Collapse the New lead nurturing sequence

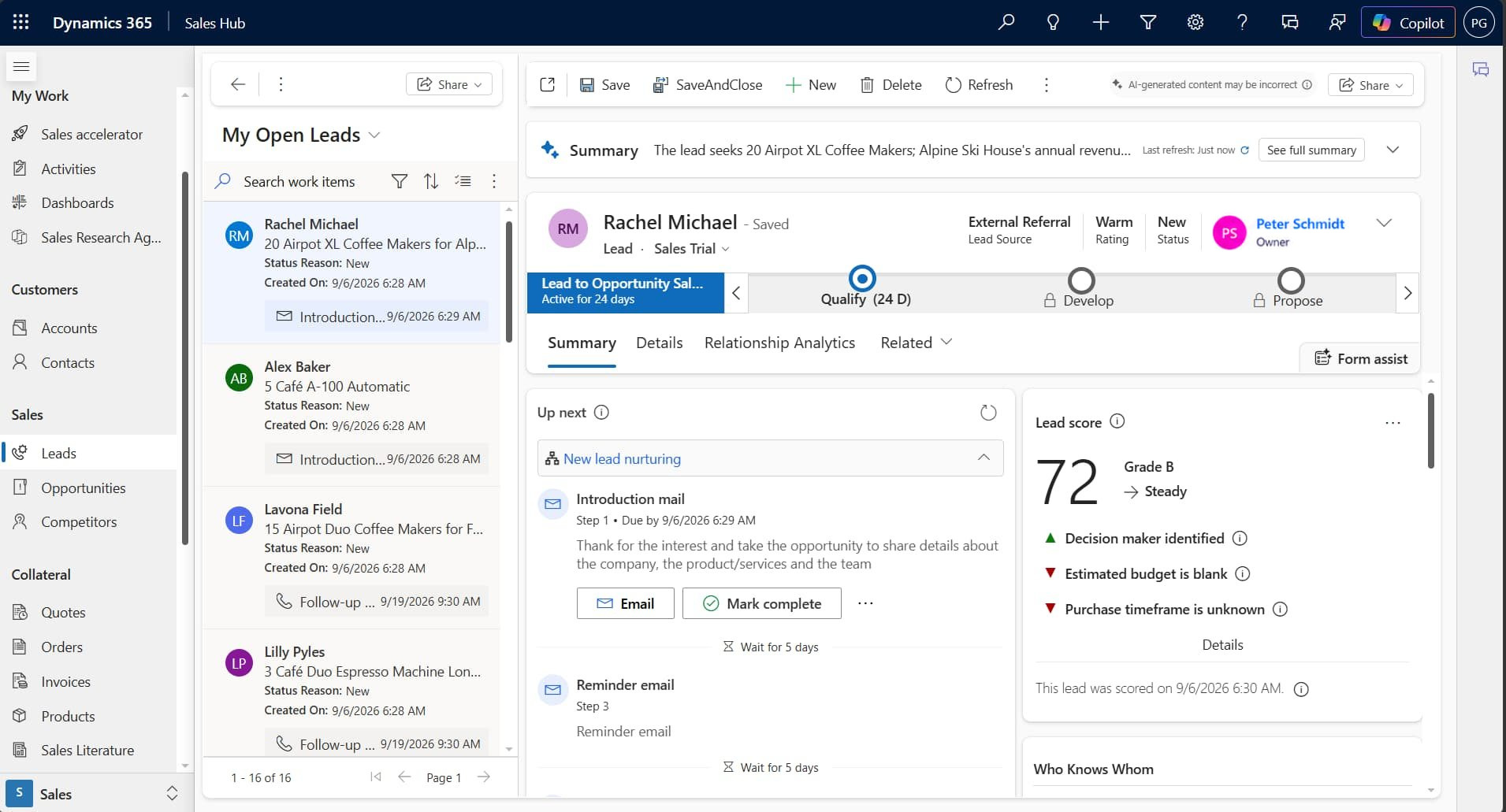[x=984, y=458]
